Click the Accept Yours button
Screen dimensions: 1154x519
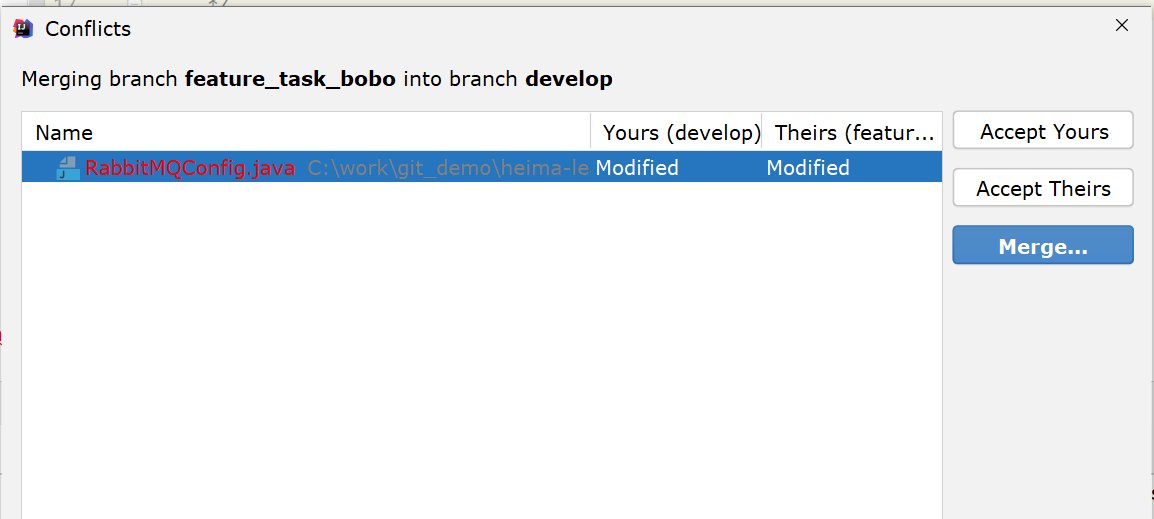[x=1044, y=132]
